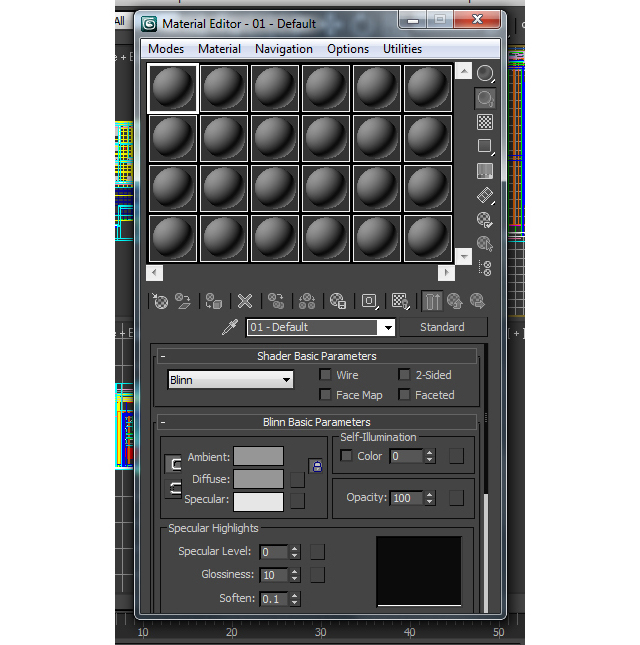Image resolution: width=640 pixels, height=645 pixels.
Task: Click the Make Material Copy icon
Action: pos(276,301)
